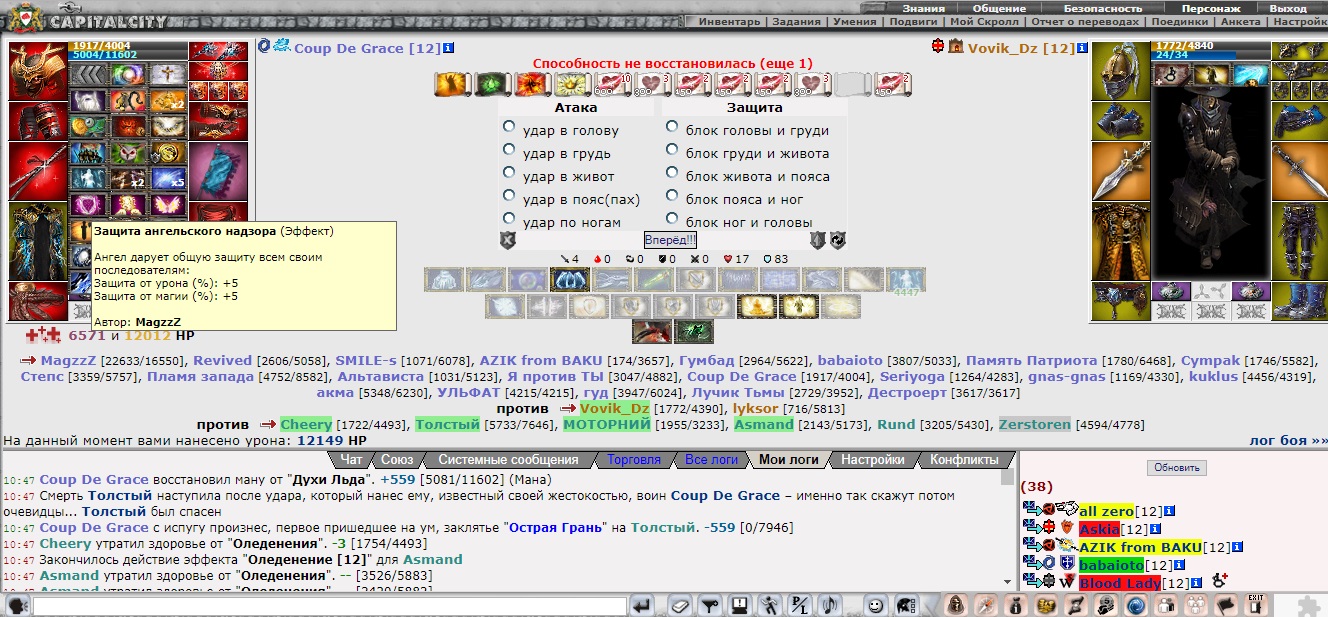Screen dimensions: 1328x617
Task: Switch to the Союз tab
Action: (x=396, y=460)
